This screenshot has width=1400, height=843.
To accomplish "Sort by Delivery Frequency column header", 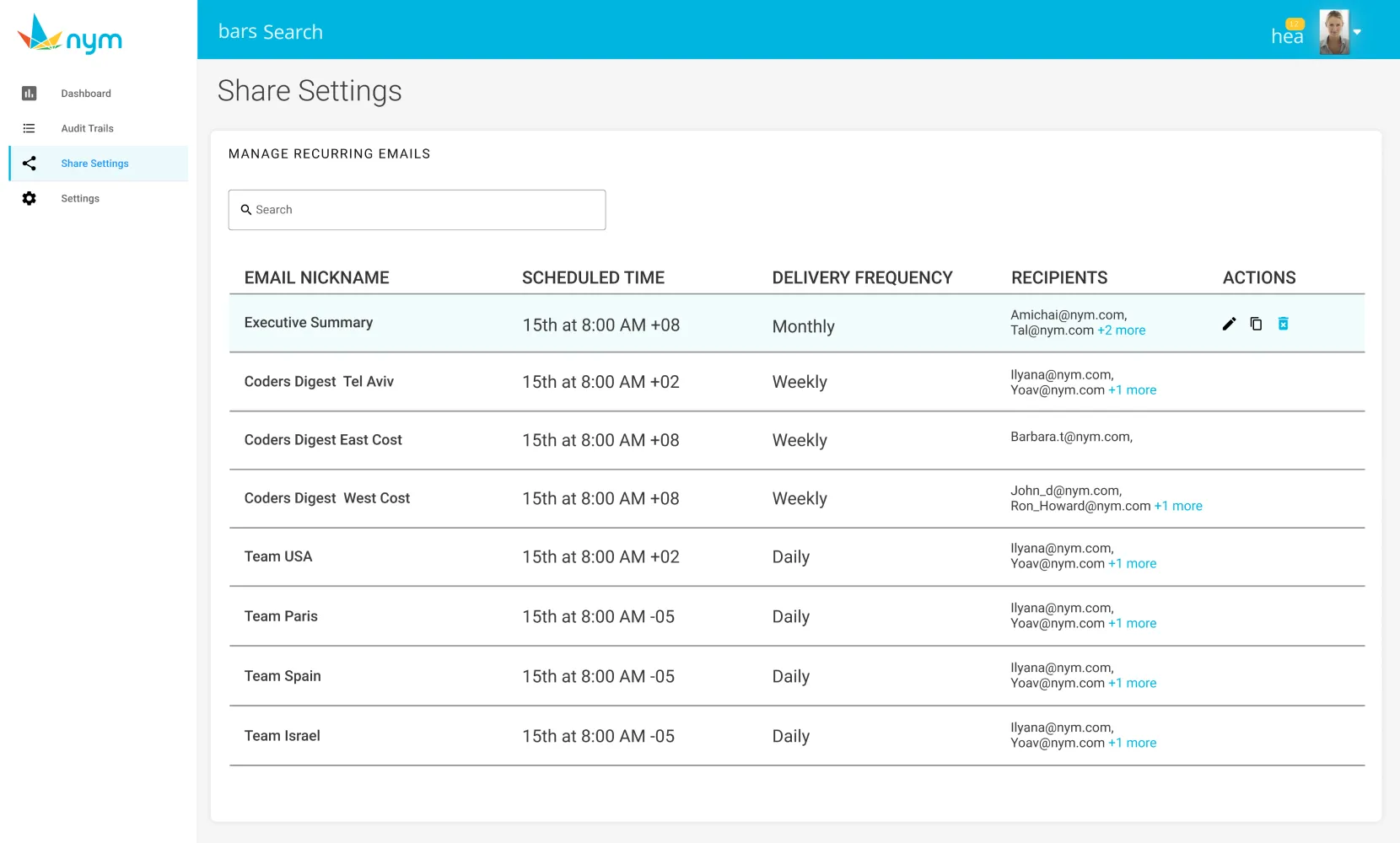I will click(x=862, y=278).
